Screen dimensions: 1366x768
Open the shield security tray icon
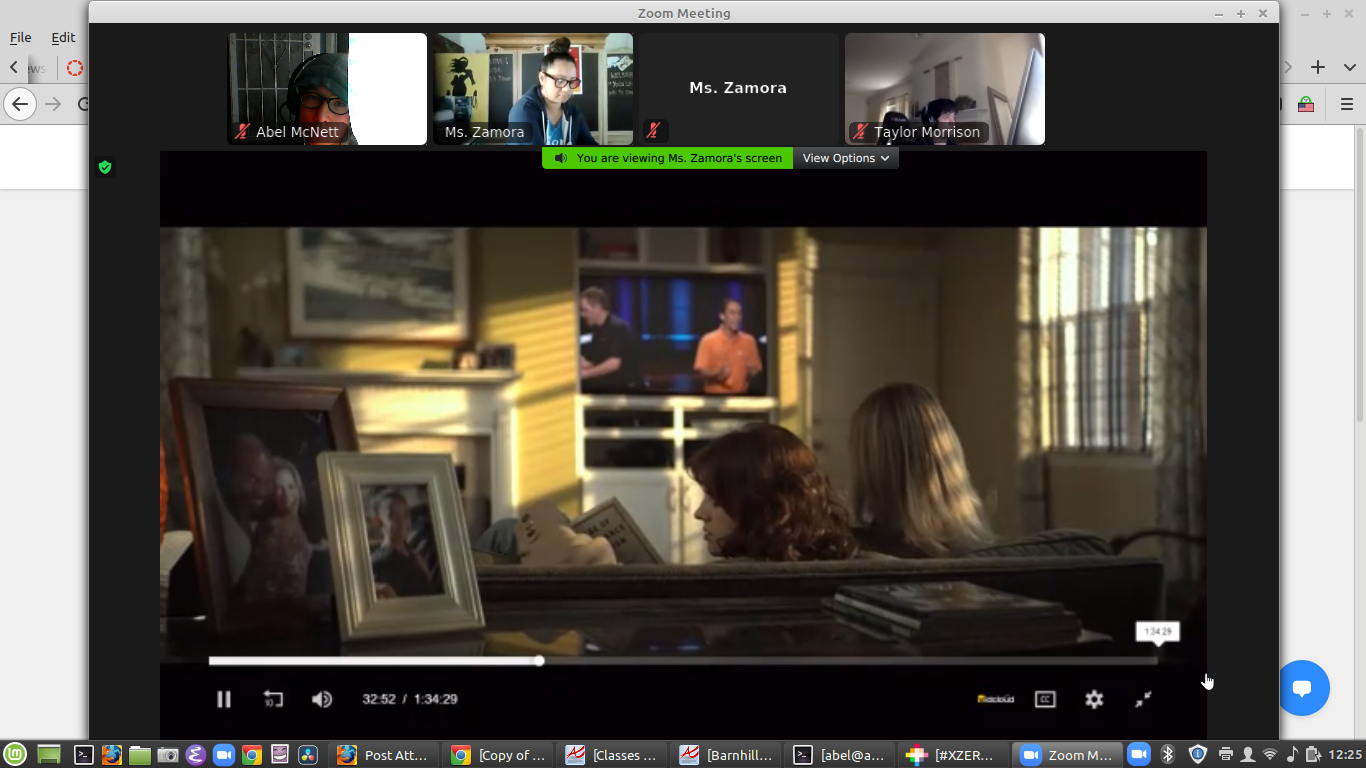coord(1198,755)
